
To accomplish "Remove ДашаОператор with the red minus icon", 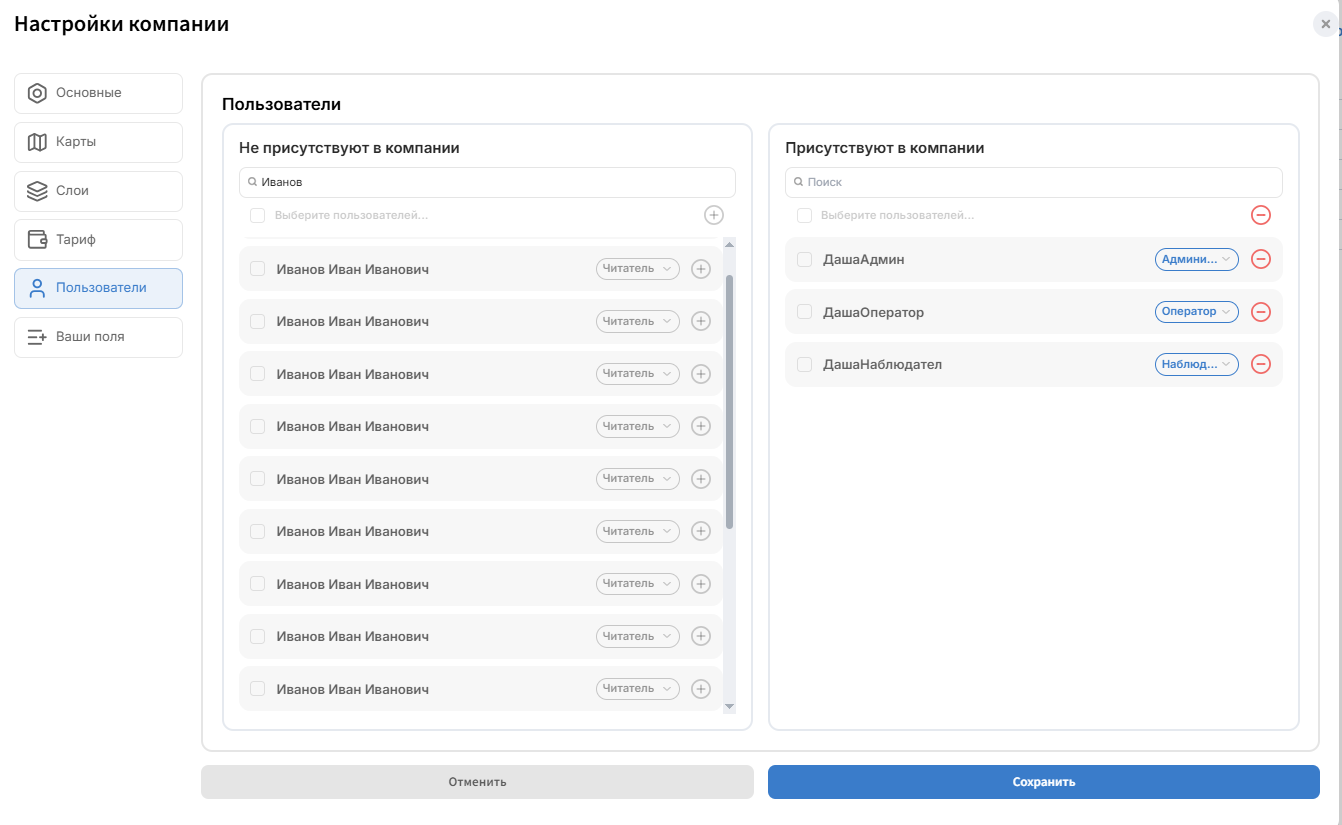I will click(1261, 312).
